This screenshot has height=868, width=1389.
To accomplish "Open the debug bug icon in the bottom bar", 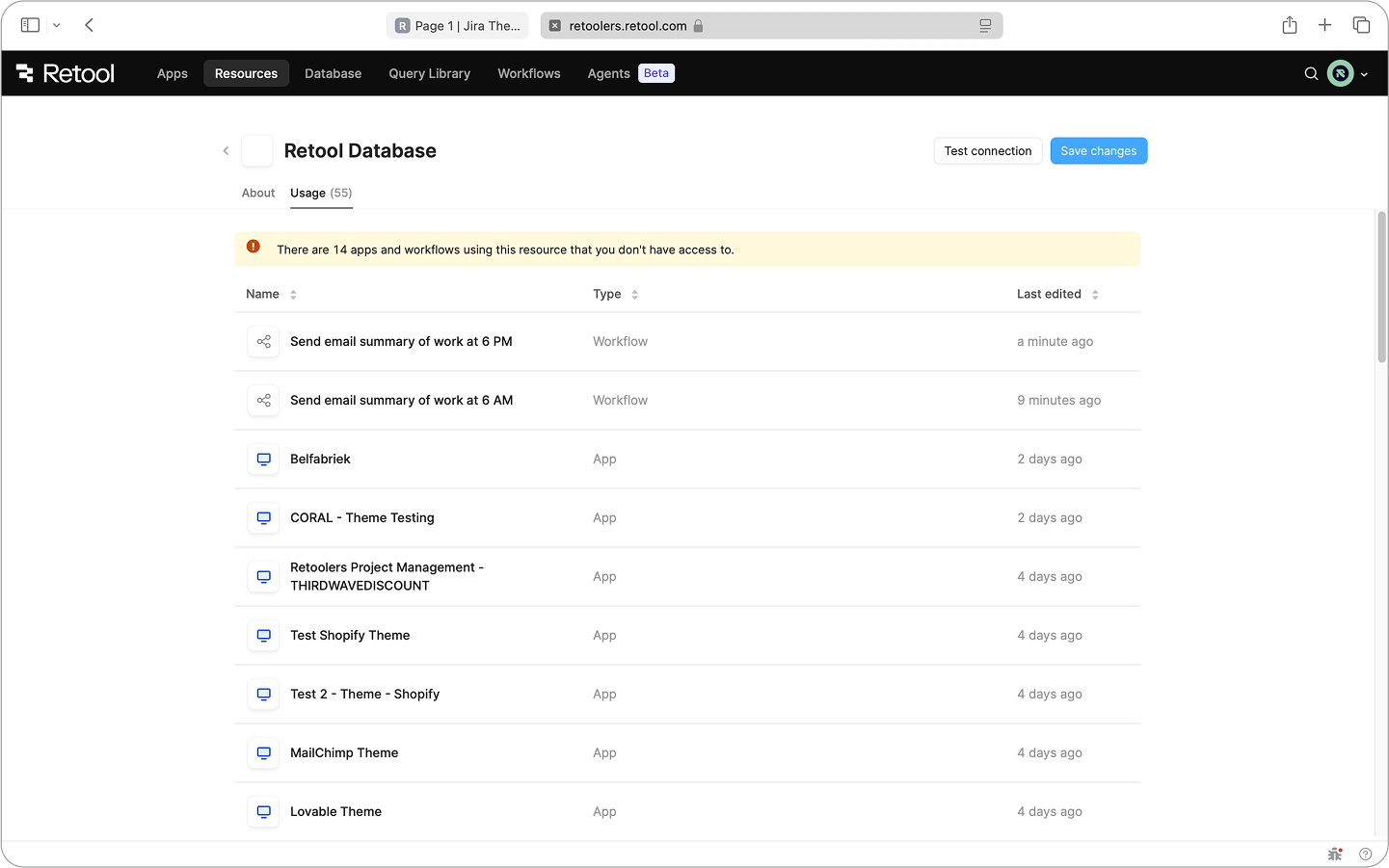I will tap(1335, 854).
